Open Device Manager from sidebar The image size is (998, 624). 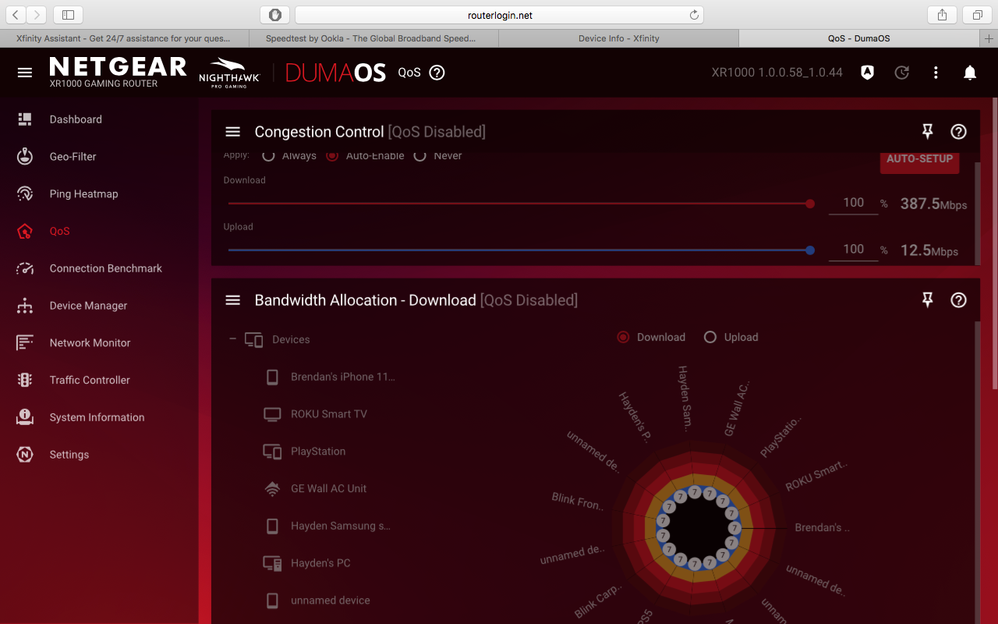tap(88, 306)
